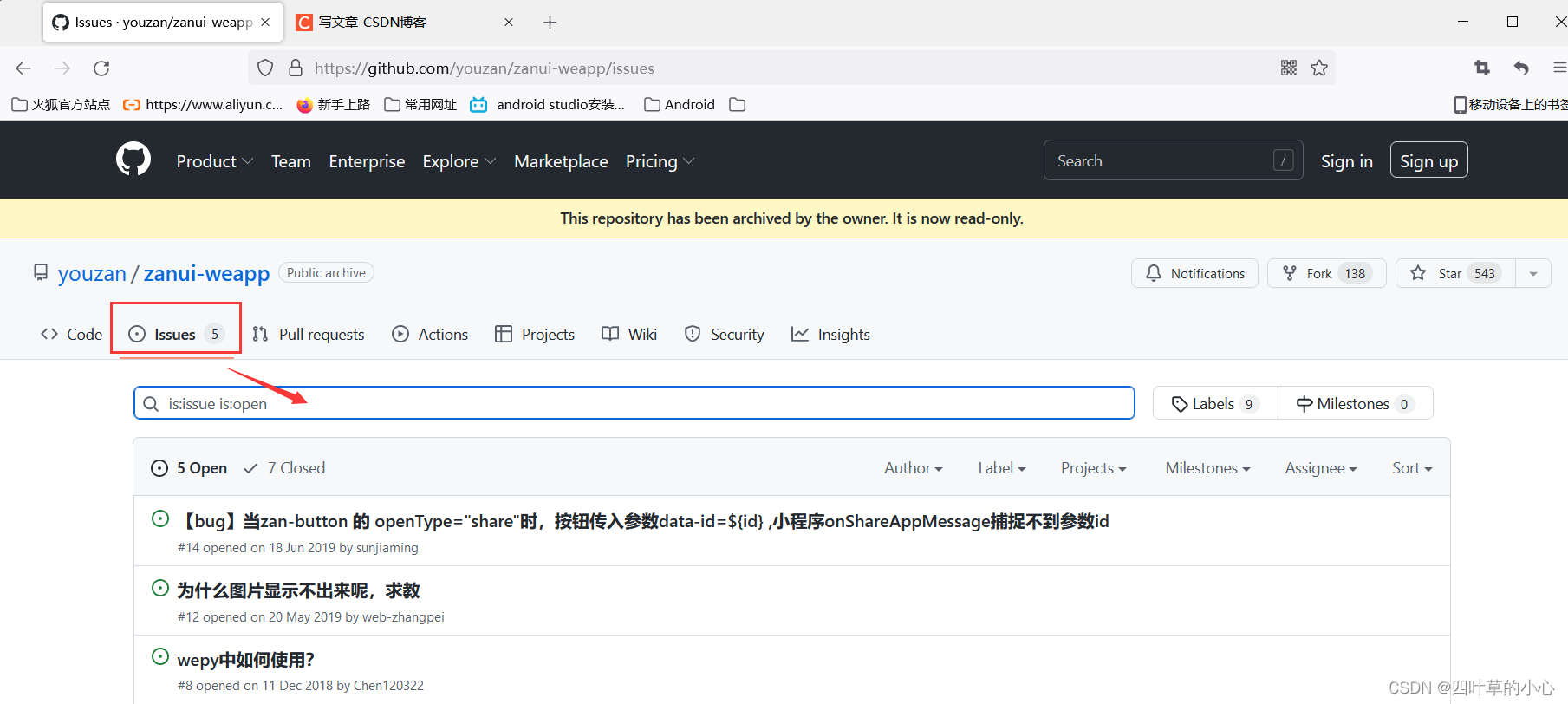Click the Sign up button
Screen dimensions: 1568x704
tap(1428, 160)
